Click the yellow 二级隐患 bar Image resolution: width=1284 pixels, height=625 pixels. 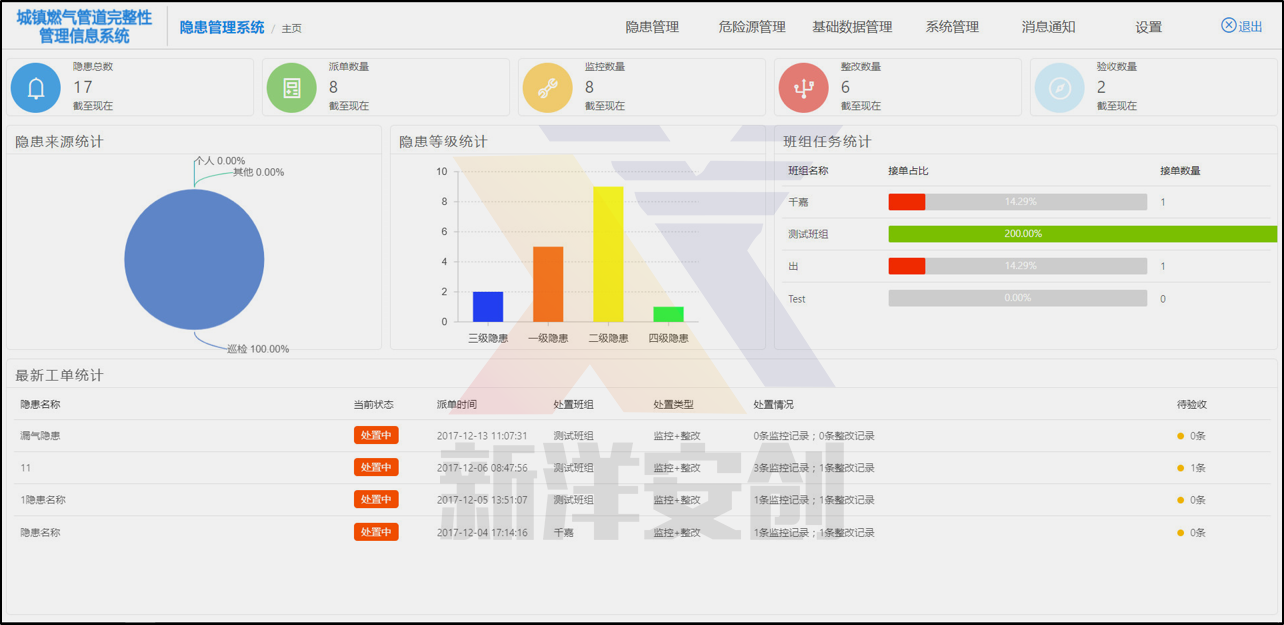coord(608,254)
